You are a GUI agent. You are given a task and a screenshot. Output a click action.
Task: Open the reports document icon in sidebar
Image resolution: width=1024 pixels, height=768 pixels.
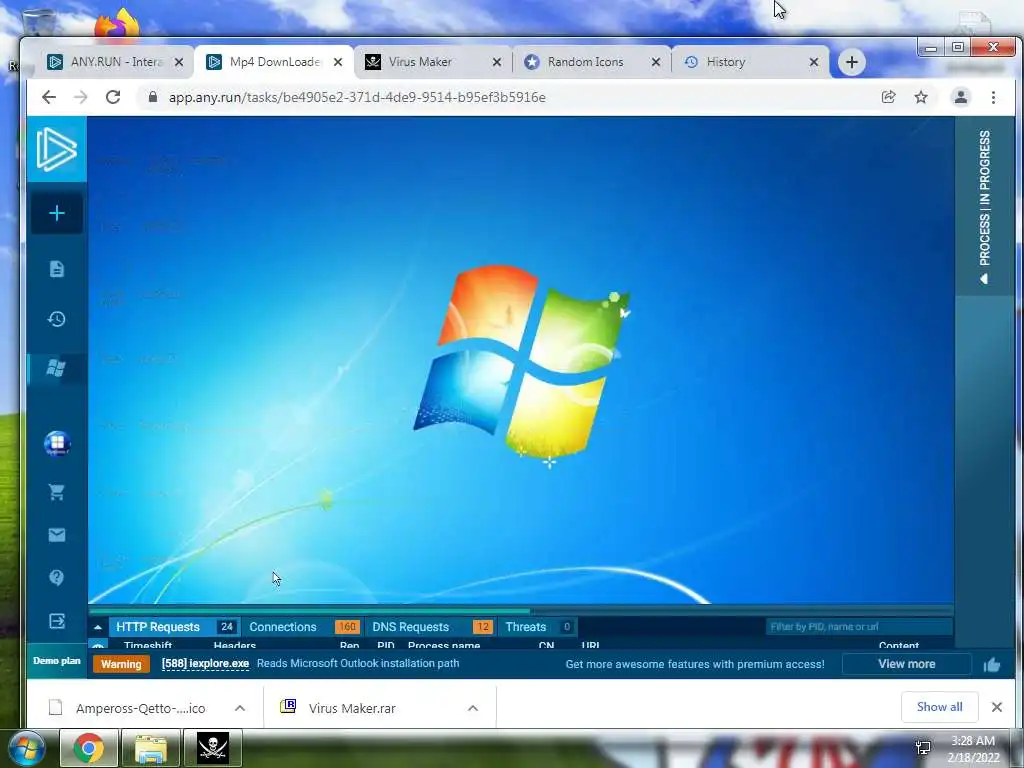coord(57,269)
